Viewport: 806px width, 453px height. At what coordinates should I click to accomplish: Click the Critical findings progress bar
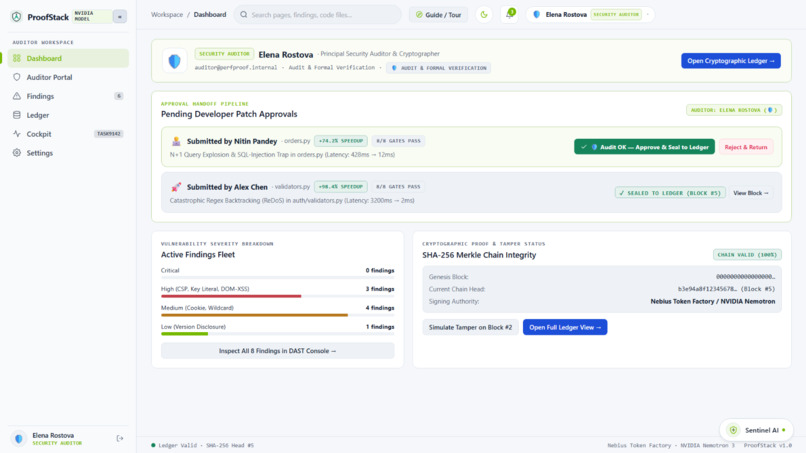[278, 278]
